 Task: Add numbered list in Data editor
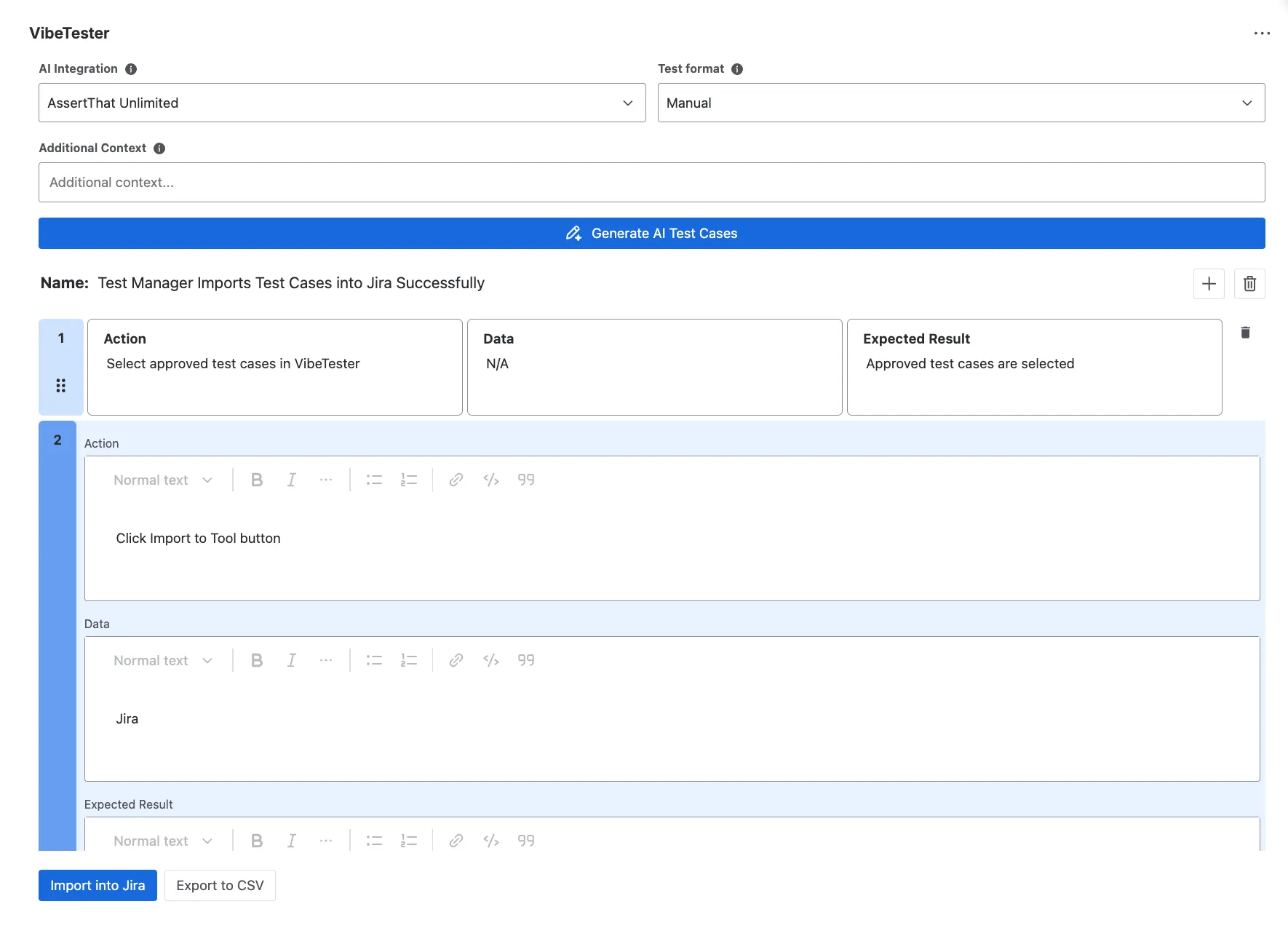pos(409,660)
